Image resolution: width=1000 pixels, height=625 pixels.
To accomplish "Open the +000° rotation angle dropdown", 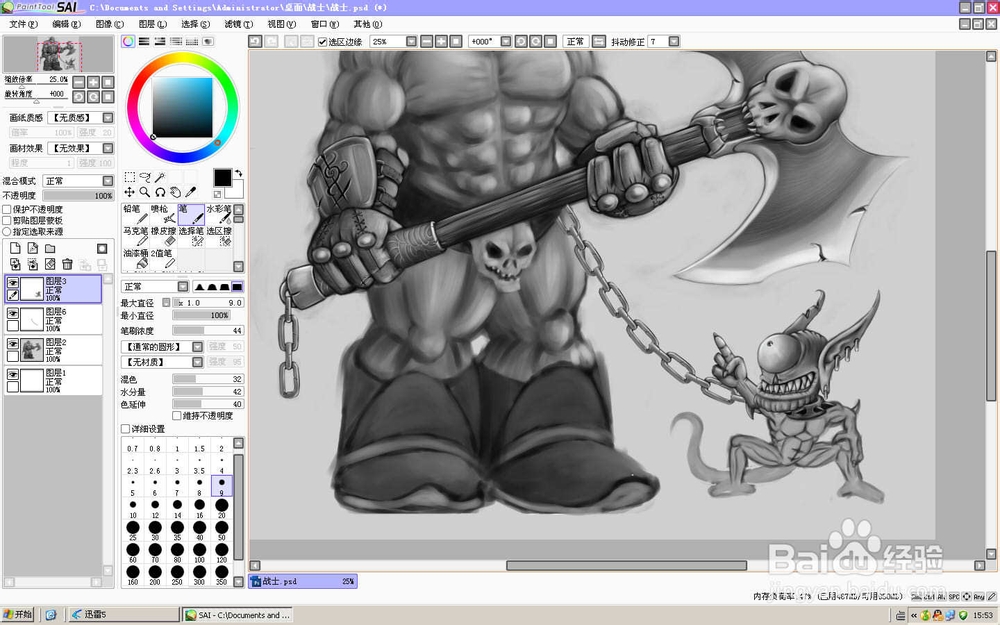I will [x=506, y=41].
